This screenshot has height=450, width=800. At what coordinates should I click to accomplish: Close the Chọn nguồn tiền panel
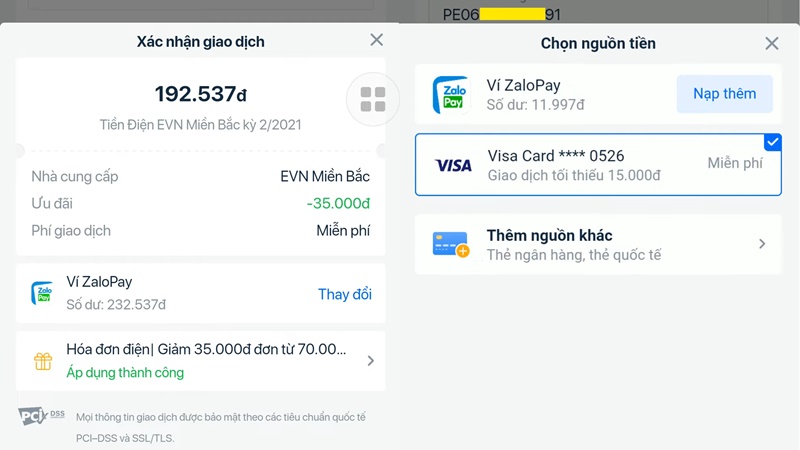[x=771, y=43]
